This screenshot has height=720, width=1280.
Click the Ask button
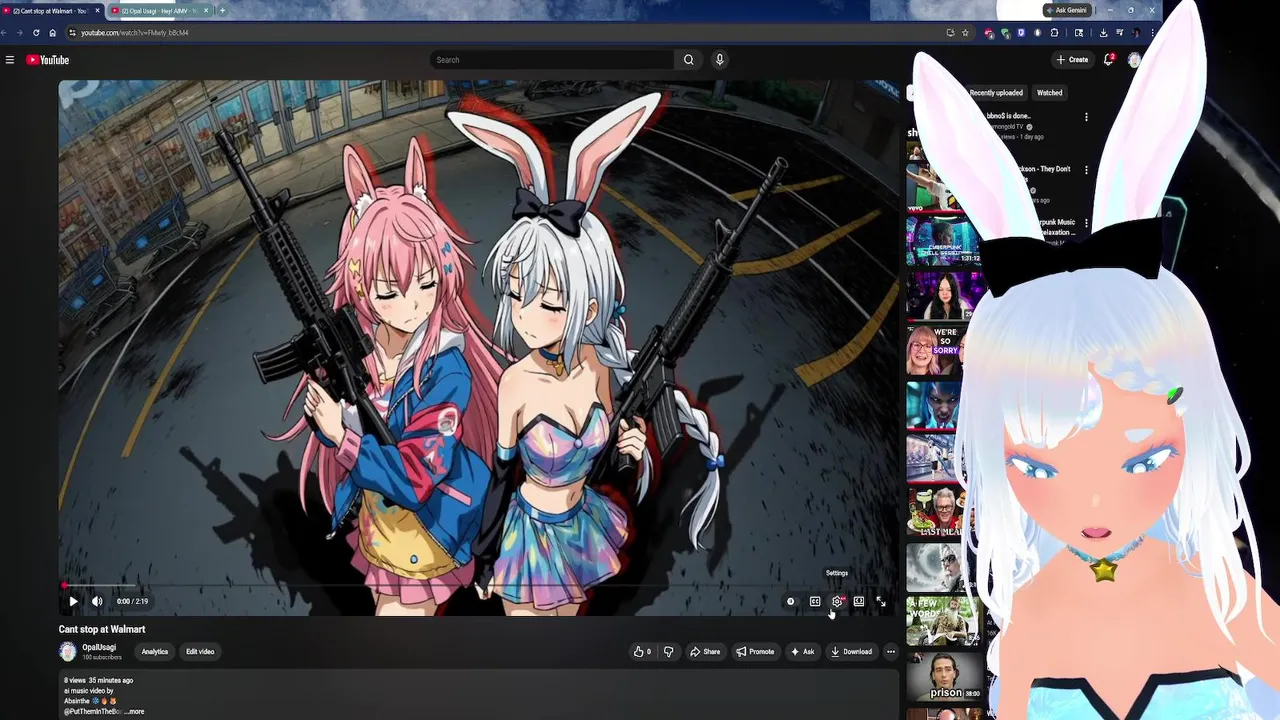802,652
